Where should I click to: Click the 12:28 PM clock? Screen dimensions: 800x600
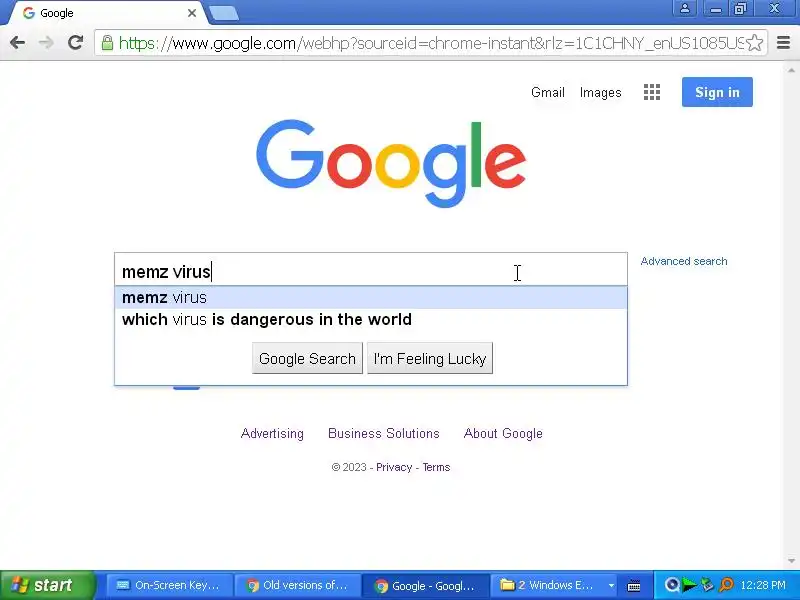pos(763,585)
